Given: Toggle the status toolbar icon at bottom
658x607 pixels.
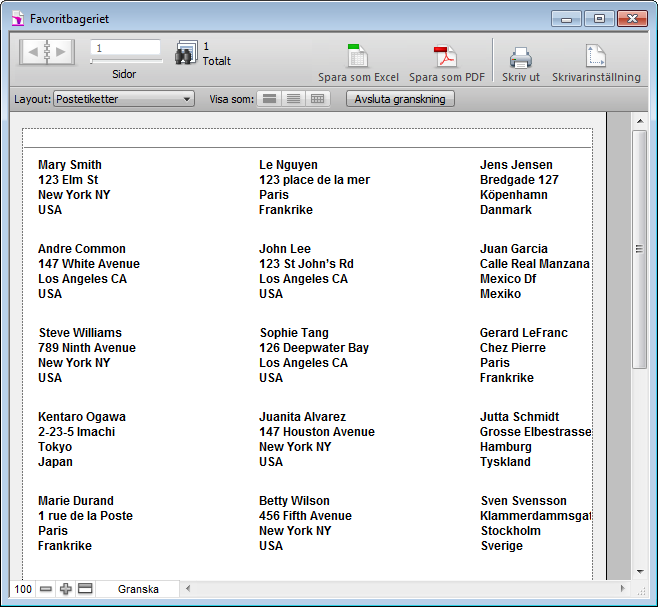Looking at the screenshot, I should (x=85, y=589).
